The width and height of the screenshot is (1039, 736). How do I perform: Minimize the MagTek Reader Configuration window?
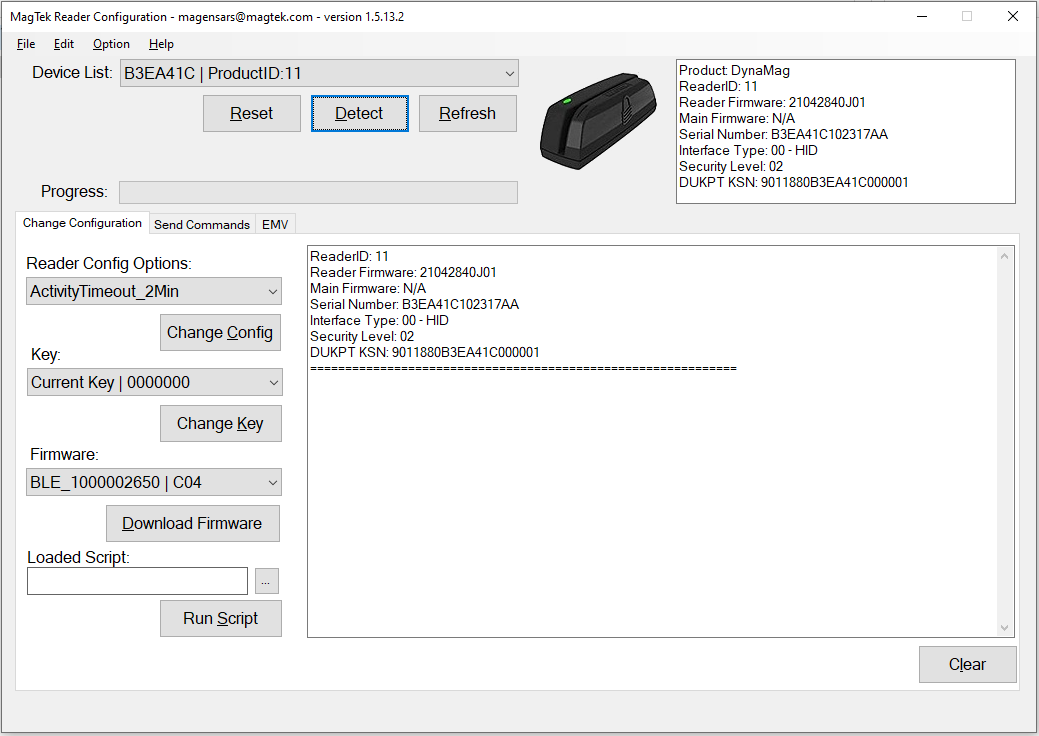[921, 16]
